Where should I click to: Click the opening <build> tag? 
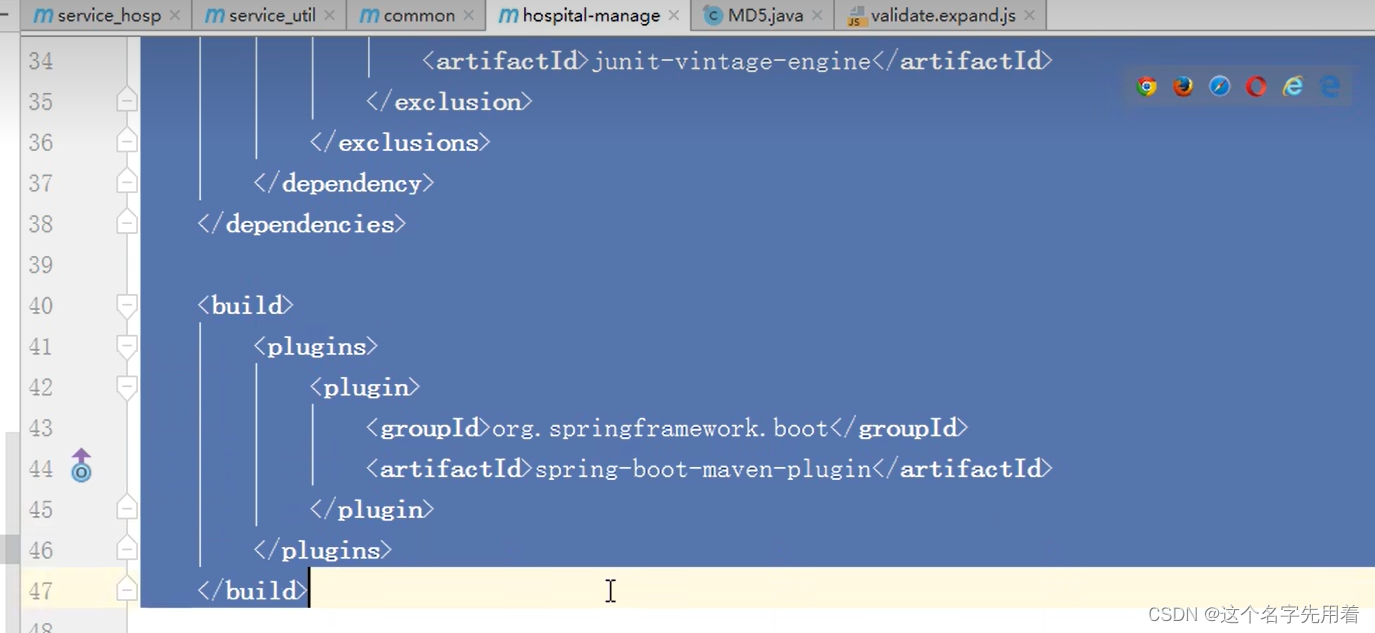(246, 305)
